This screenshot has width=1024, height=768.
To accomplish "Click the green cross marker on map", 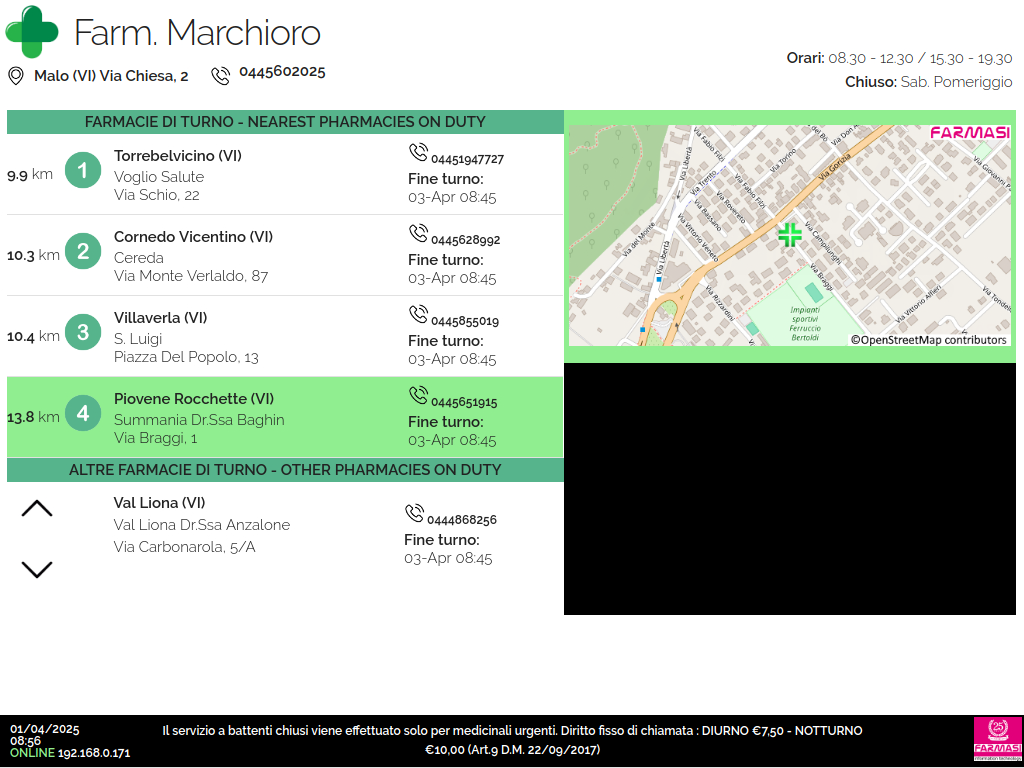I will pyautogui.click(x=790, y=235).
